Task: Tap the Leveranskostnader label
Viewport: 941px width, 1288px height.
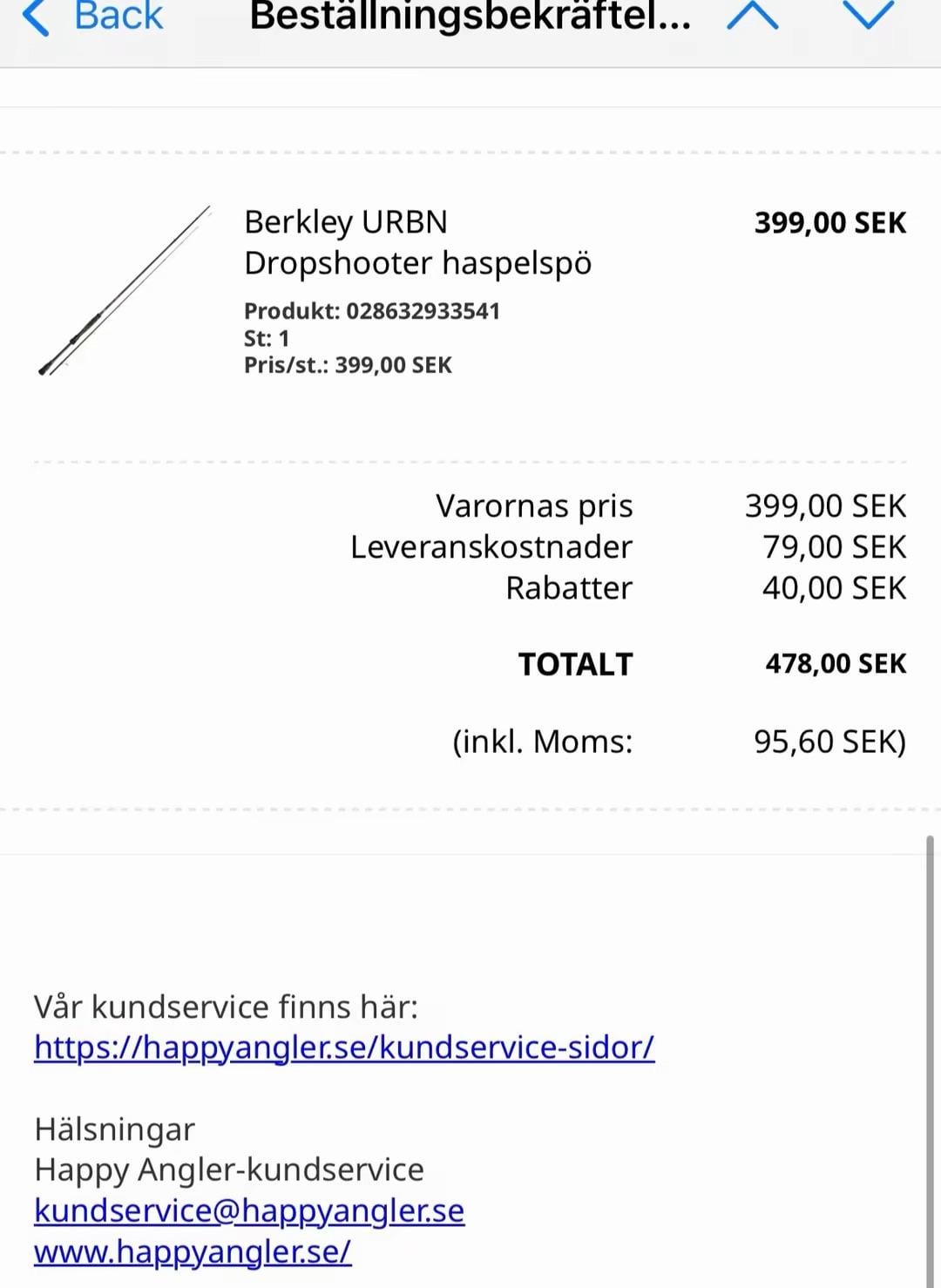Action: tap(491, 547)
